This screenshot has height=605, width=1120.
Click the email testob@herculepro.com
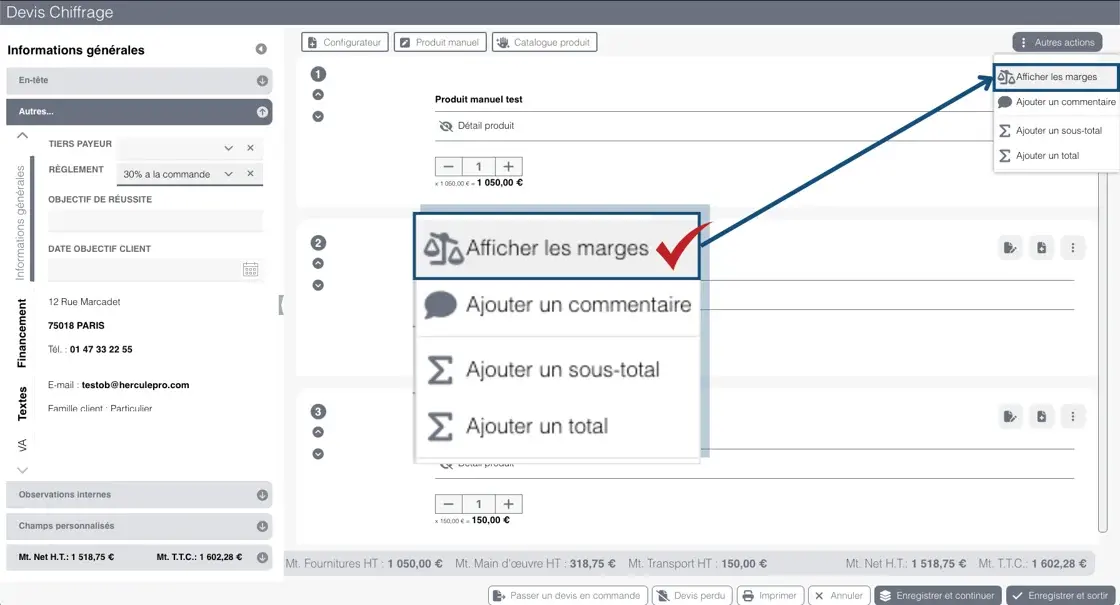[x=136, y=385]
